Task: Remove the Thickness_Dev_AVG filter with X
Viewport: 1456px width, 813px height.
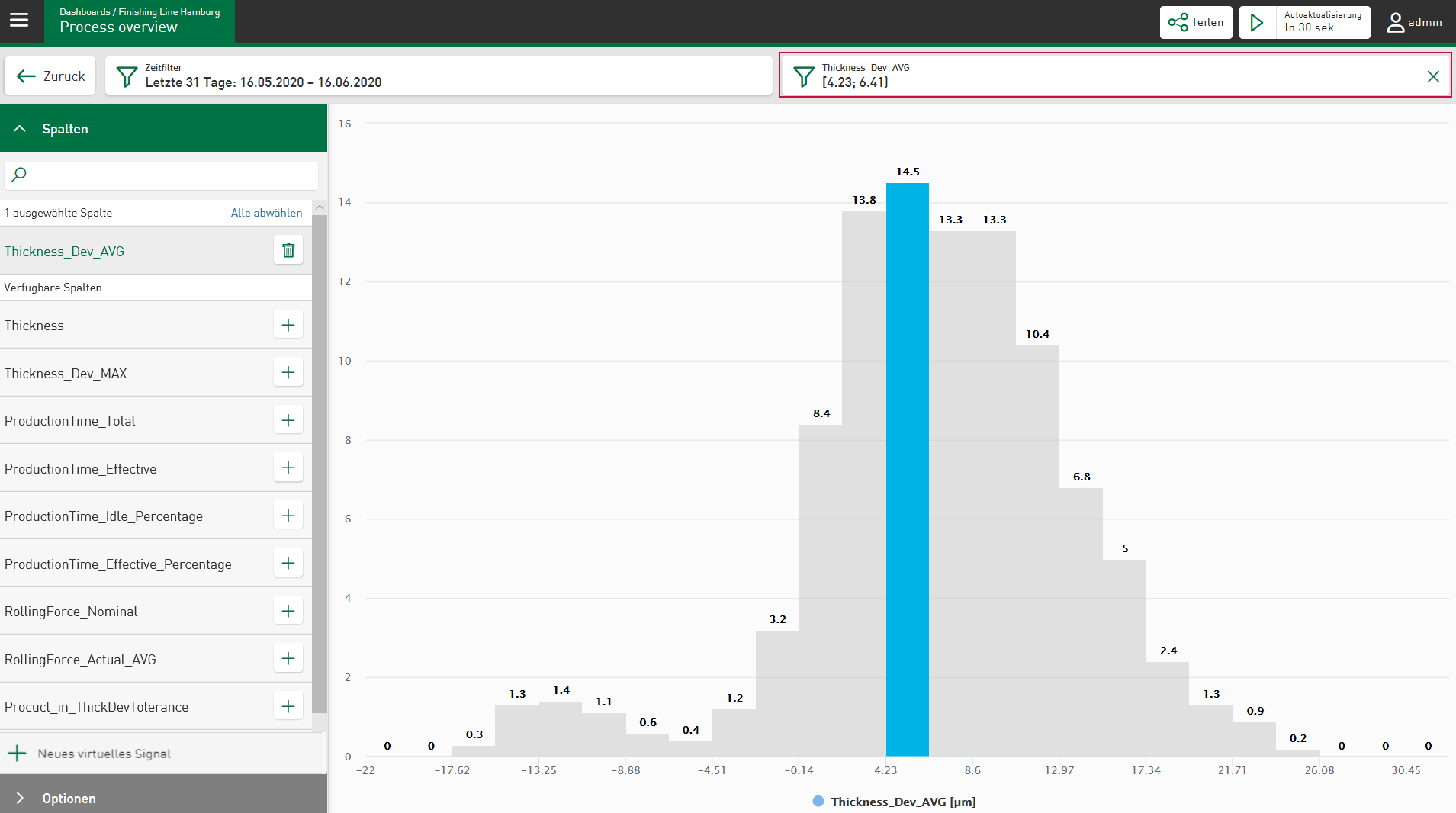Action: (x=1433, y=76)
